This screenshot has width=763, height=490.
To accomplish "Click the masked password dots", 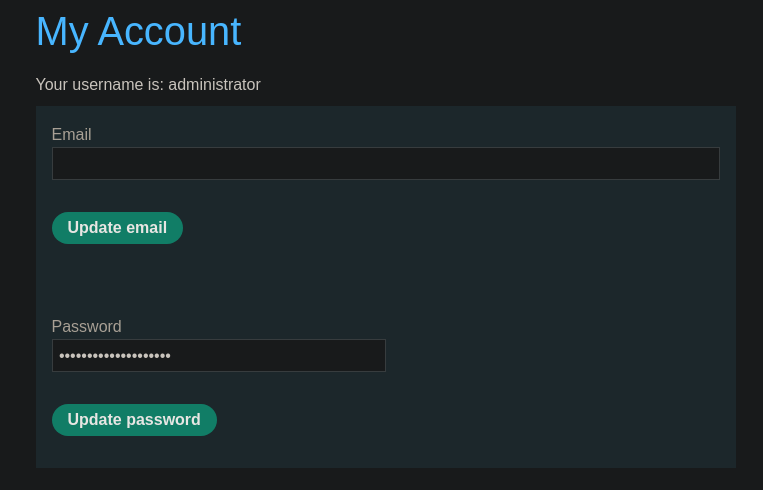I will [x=115, y=356].
